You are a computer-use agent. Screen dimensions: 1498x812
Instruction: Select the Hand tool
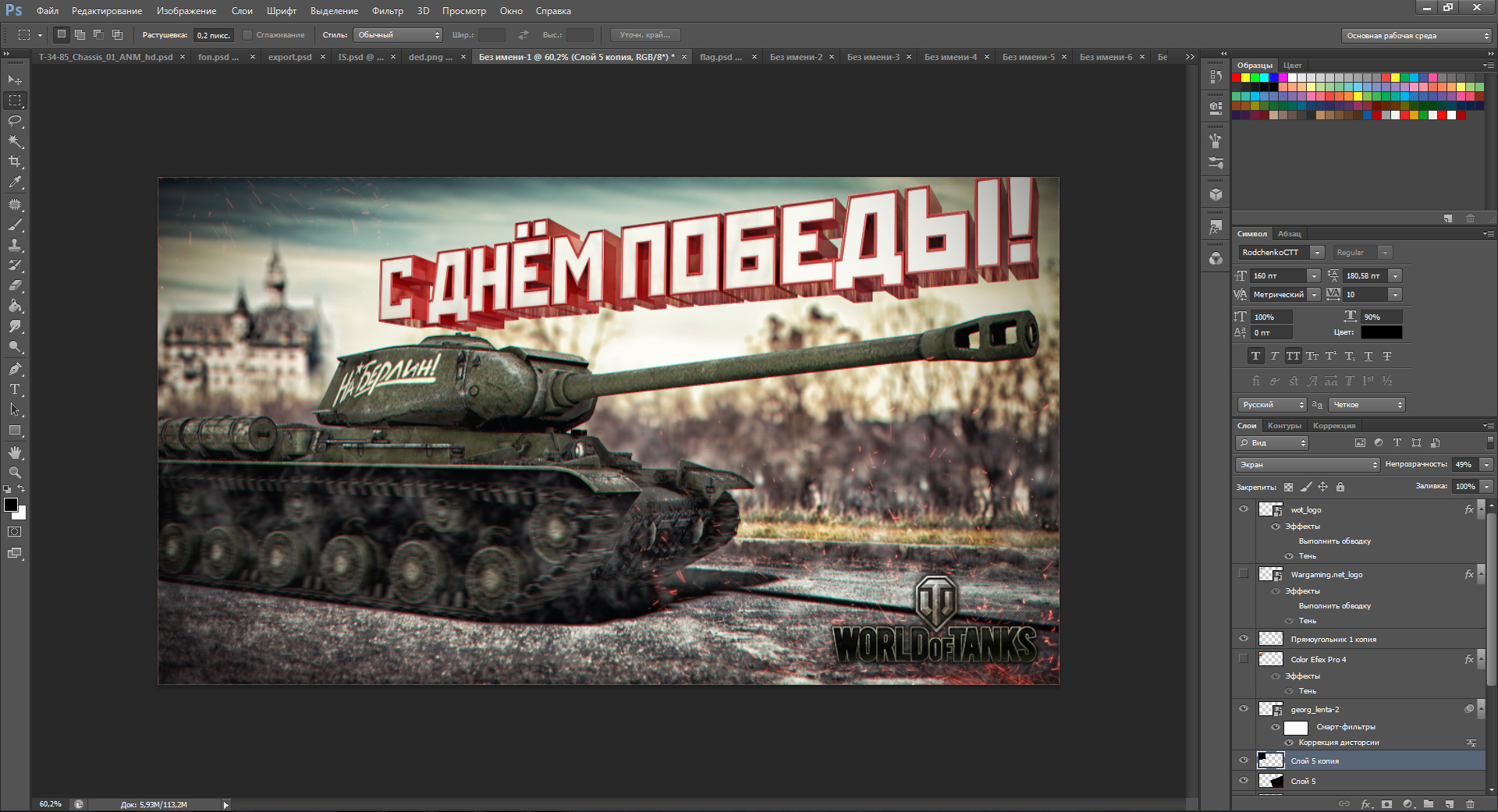tap(15, 452)
